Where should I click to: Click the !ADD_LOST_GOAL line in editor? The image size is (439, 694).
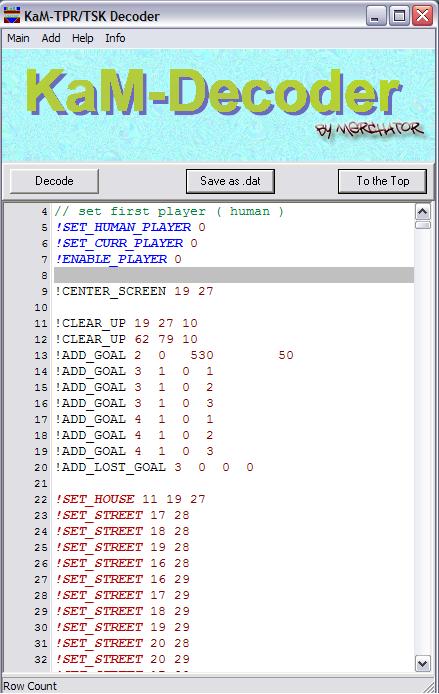tap(154, 467)
